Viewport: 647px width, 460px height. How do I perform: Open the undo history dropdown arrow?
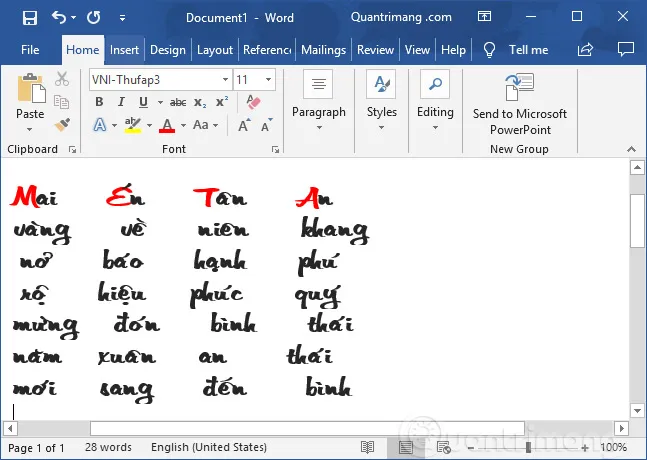(73, 18)
